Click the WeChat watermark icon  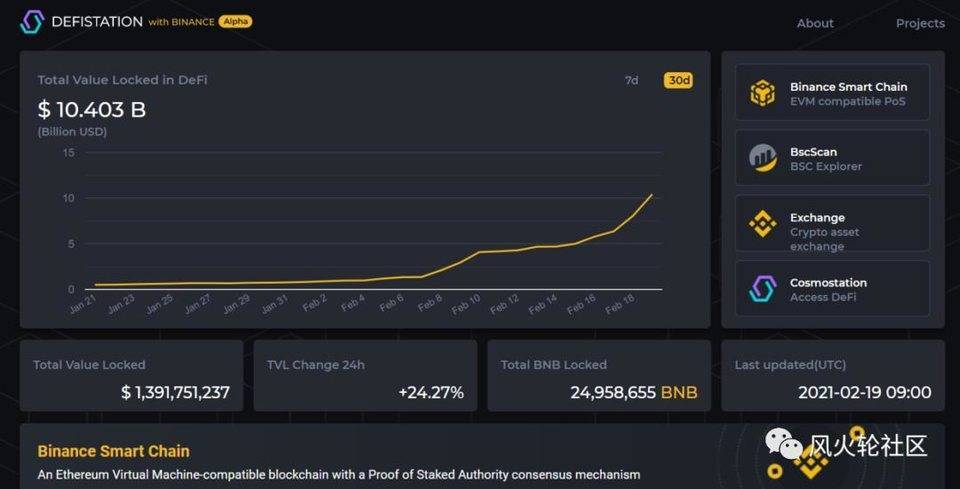coord(785,445)
